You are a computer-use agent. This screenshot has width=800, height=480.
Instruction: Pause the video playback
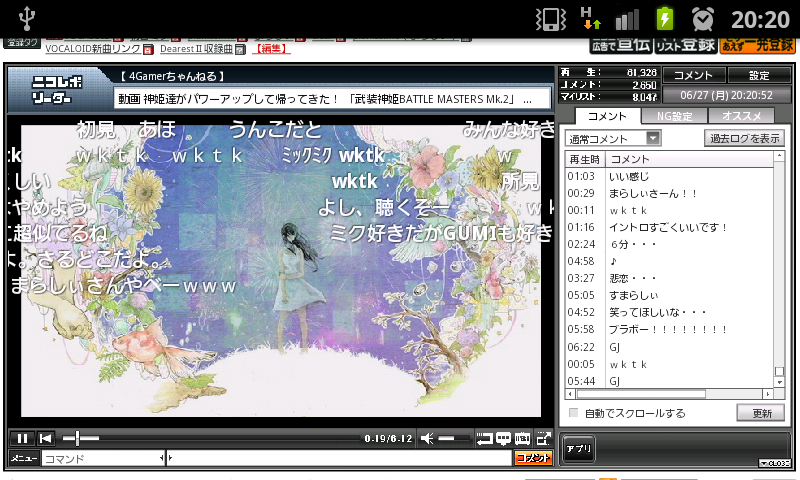tap(22, 438)
